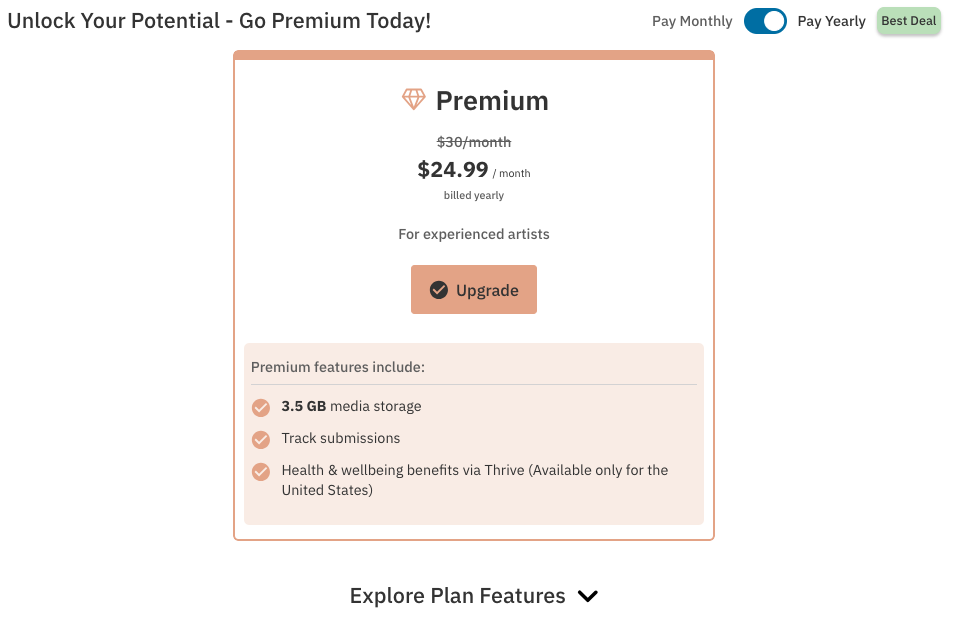
Task: Toggle the Pay Monthly / Pay Yearly switch
Action: (765, 21)
